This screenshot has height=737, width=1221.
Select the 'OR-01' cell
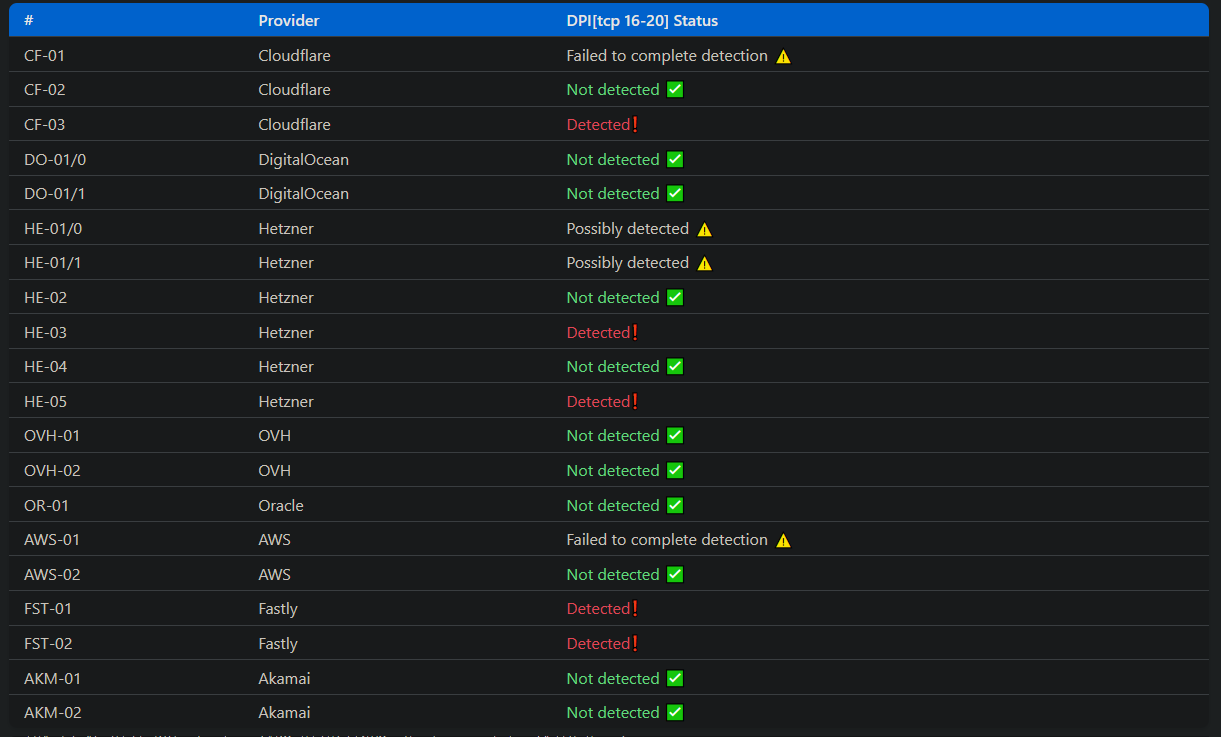point(46,505)
